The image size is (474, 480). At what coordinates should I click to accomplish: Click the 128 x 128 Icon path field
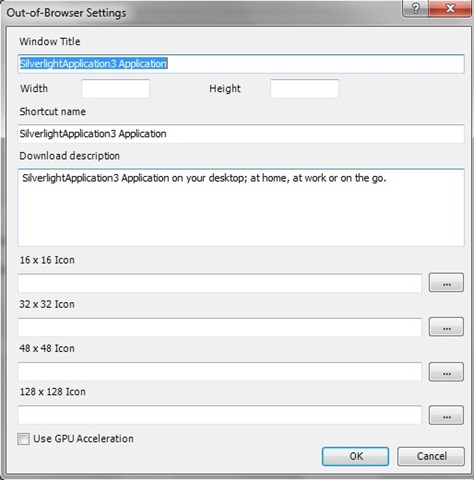click(220, 415)
